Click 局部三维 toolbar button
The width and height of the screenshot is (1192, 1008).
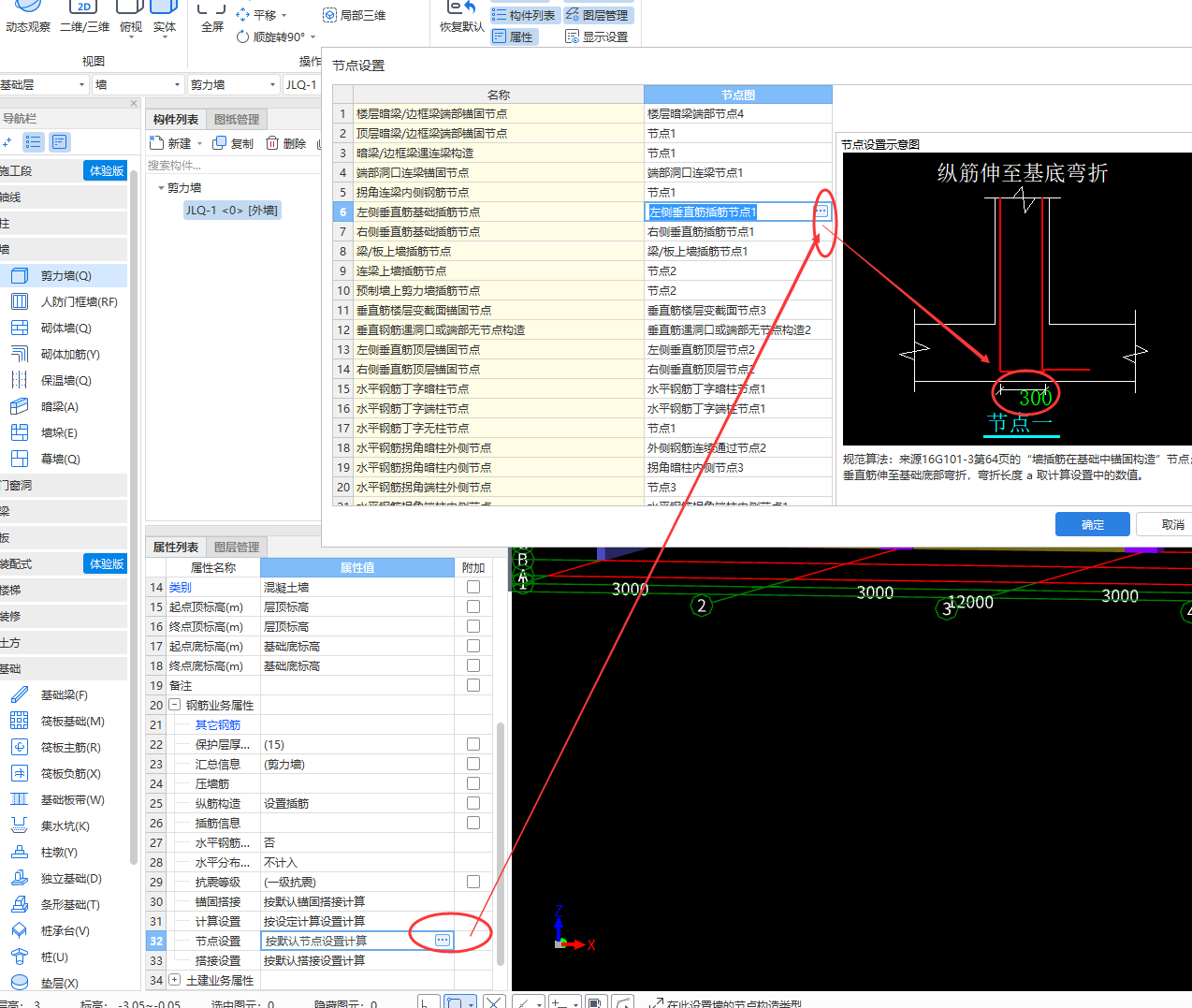pyautogui.click(x=354, y=15)
